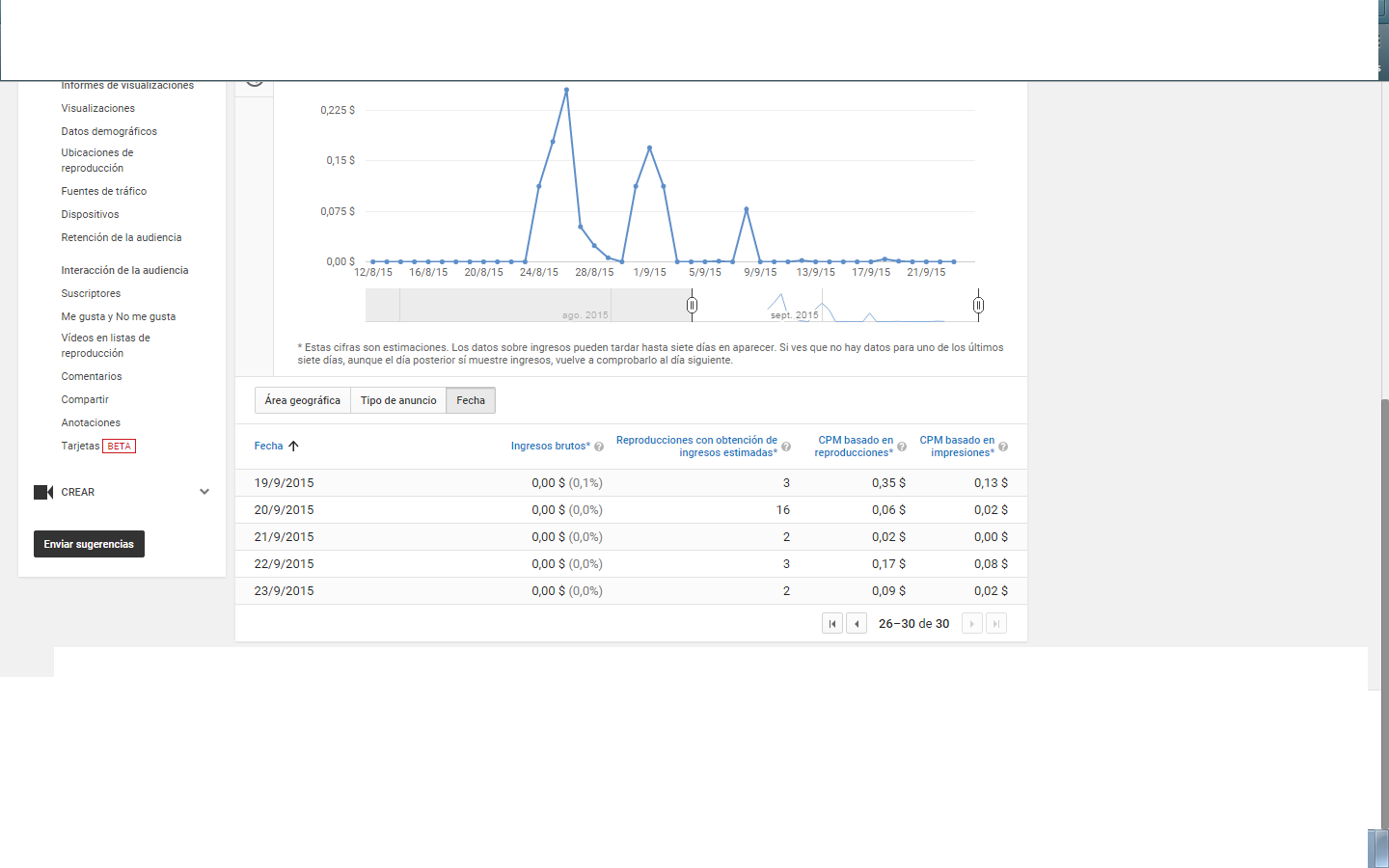Viewport: 1389px width, 868px height.
Task: Sort by CPM basado en impresiones column
Action: pyautogui.click(x=957, y=447)
